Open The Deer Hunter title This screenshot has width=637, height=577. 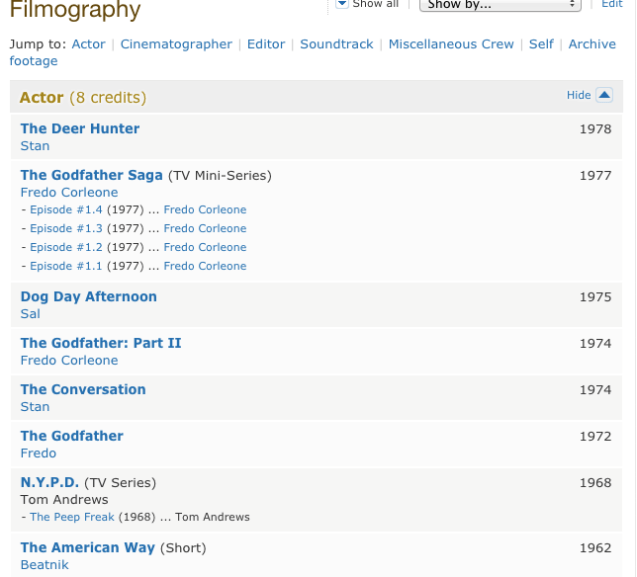pos(80,128)
